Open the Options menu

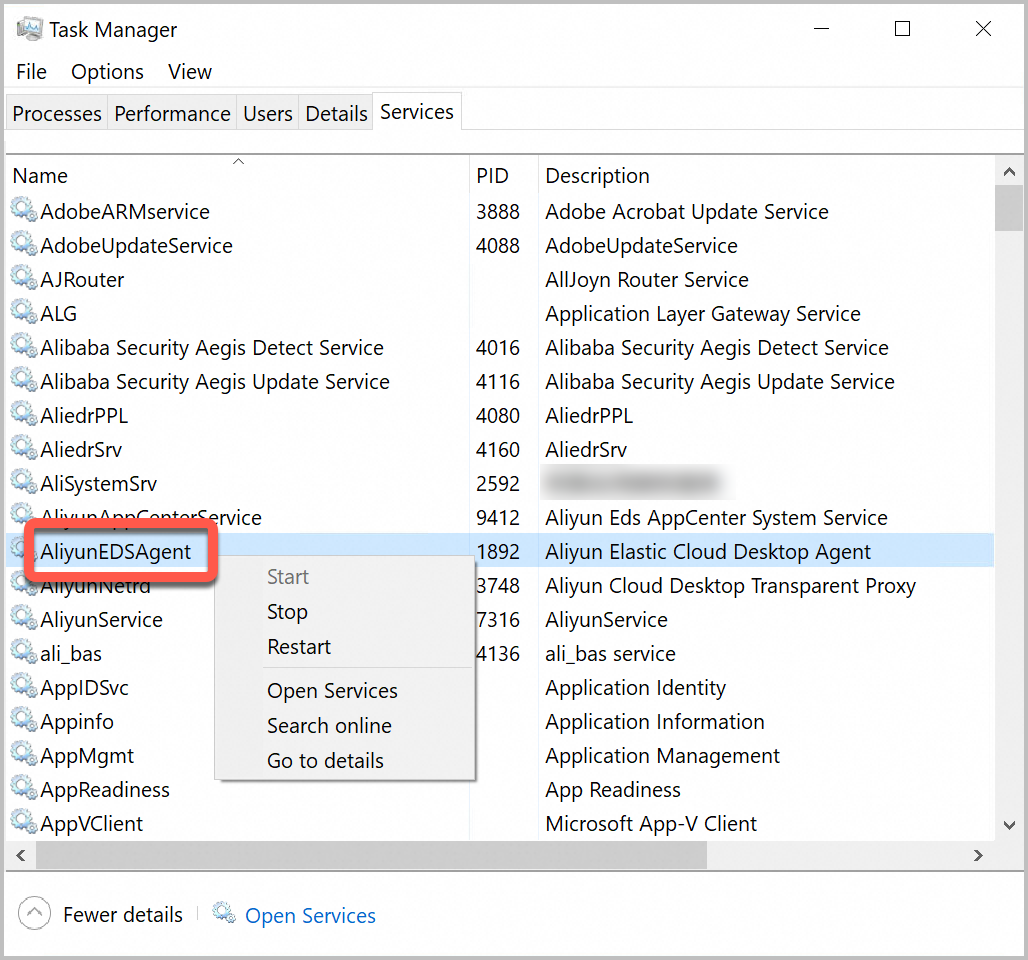[107, 71]
